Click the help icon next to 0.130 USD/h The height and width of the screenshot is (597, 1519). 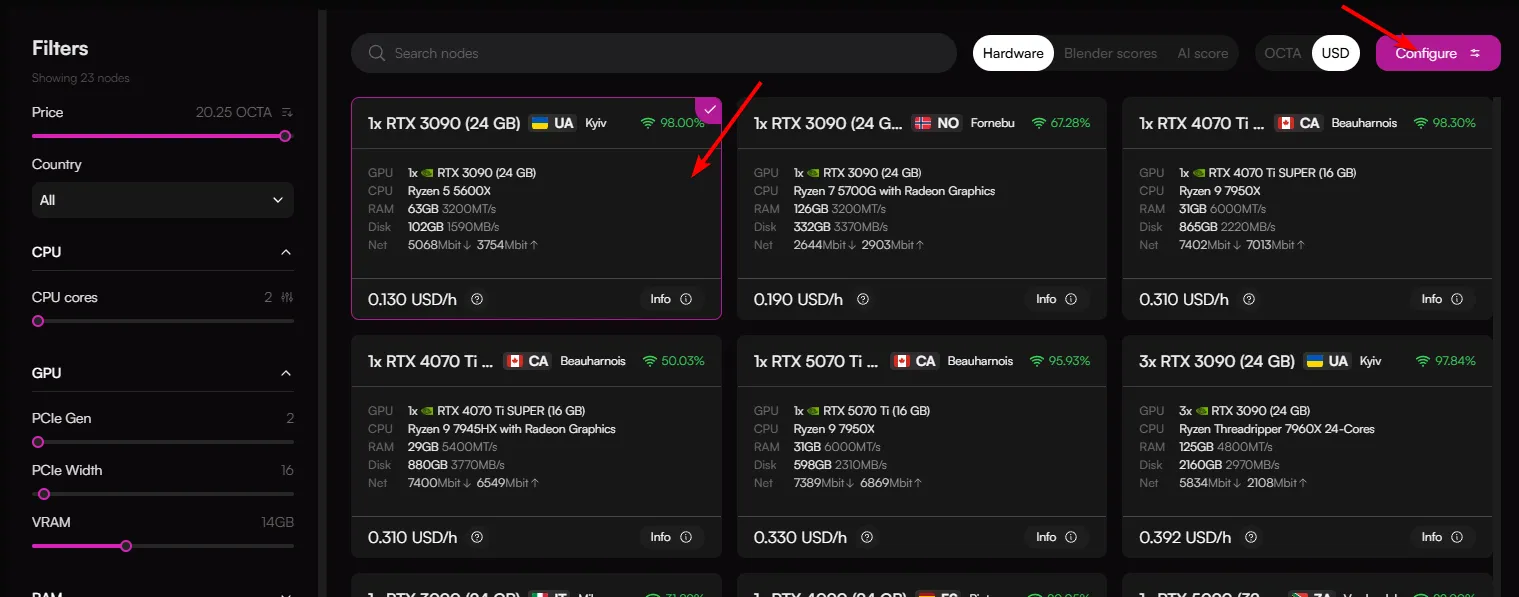[477, 299]
